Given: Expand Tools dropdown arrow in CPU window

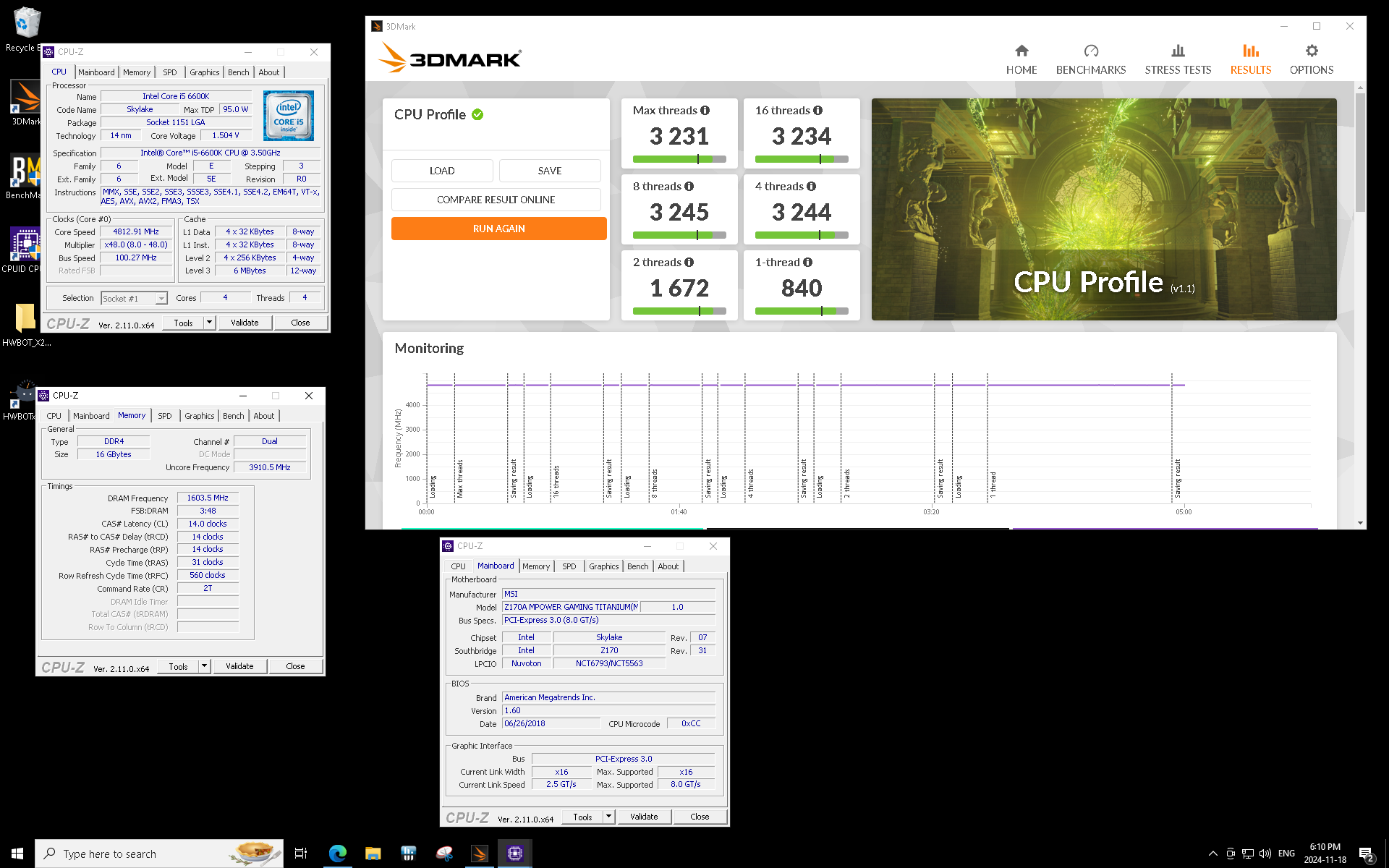Looking at the screenshot, I should [x=210, y=323].
